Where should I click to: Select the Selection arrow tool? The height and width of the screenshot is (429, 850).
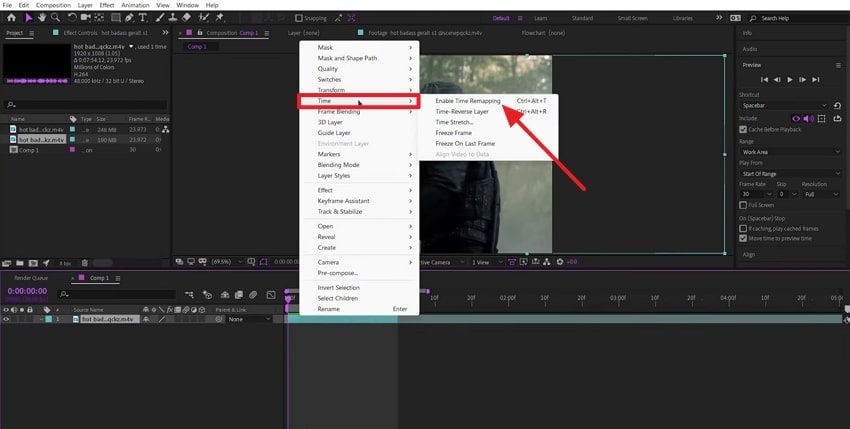point(29,18)
